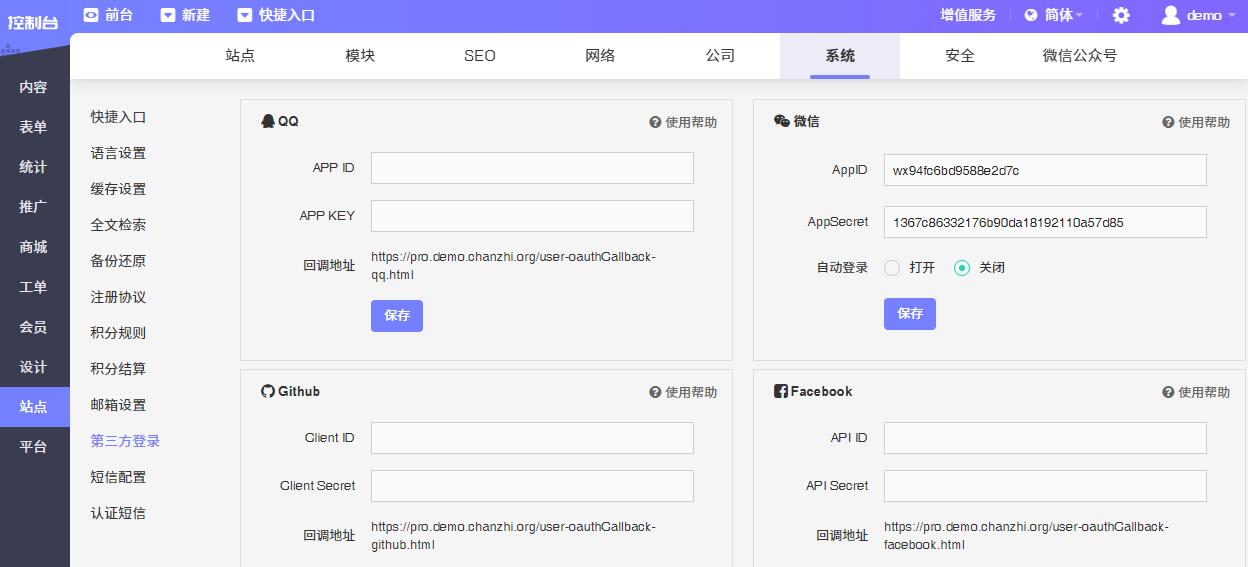1248x567 pixels.
Task: Open 工单 in the left sidebar
Action: click(35, 287)
